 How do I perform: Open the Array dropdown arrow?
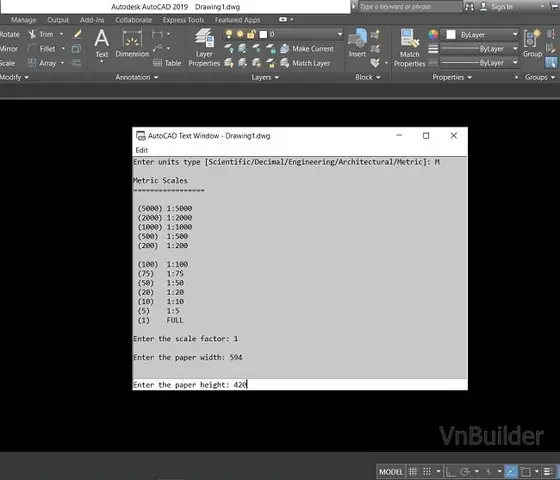tap(62, 63)
